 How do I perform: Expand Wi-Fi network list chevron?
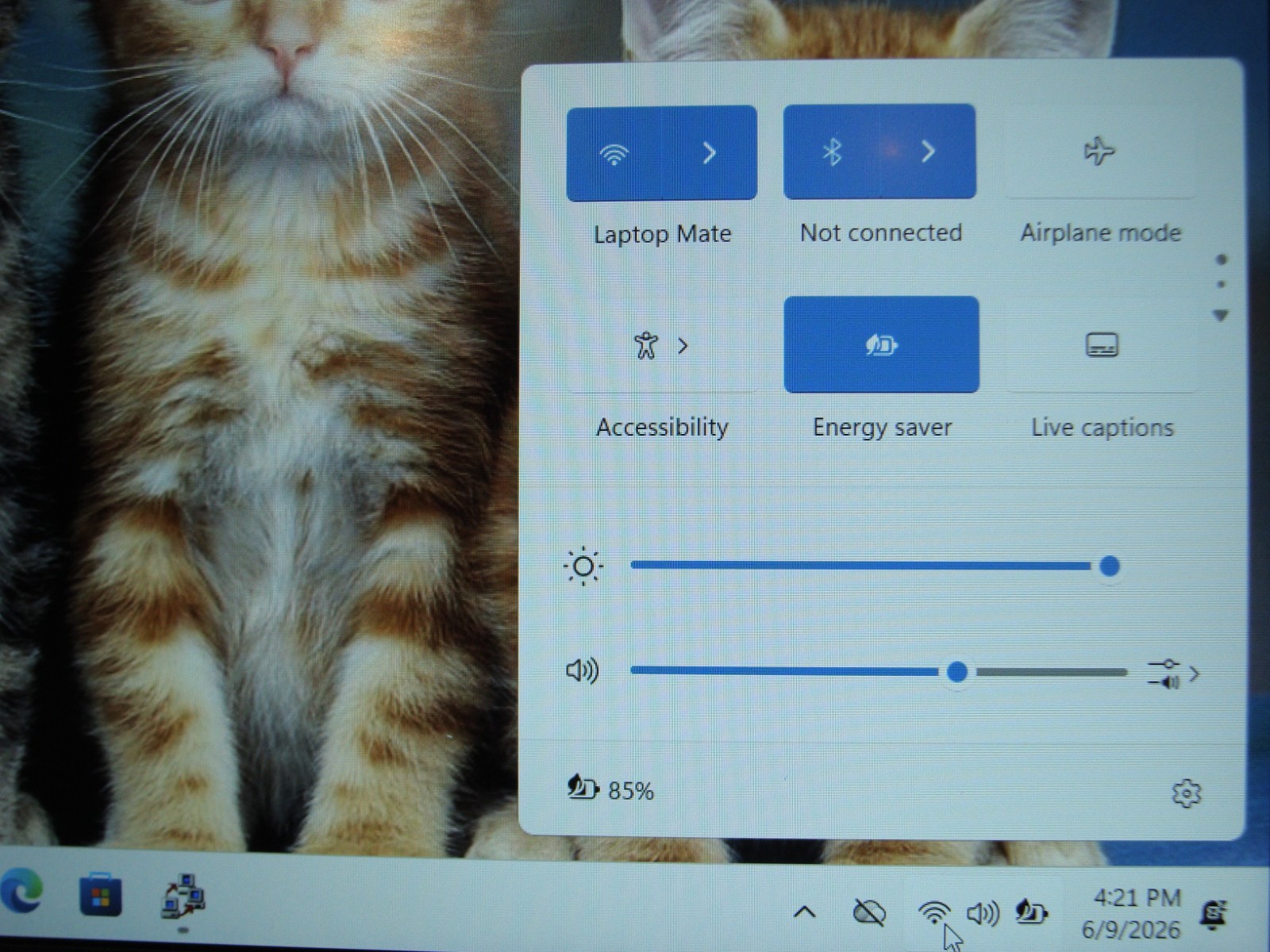click(x=710, y=153)
